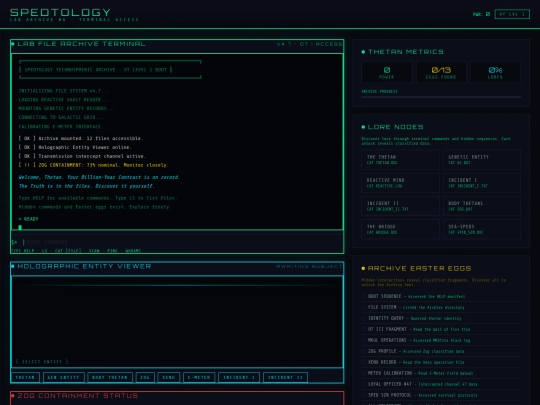Open the SEA-SPEDS lore node card
Screen dimensions: 540x405
[482, 229]
